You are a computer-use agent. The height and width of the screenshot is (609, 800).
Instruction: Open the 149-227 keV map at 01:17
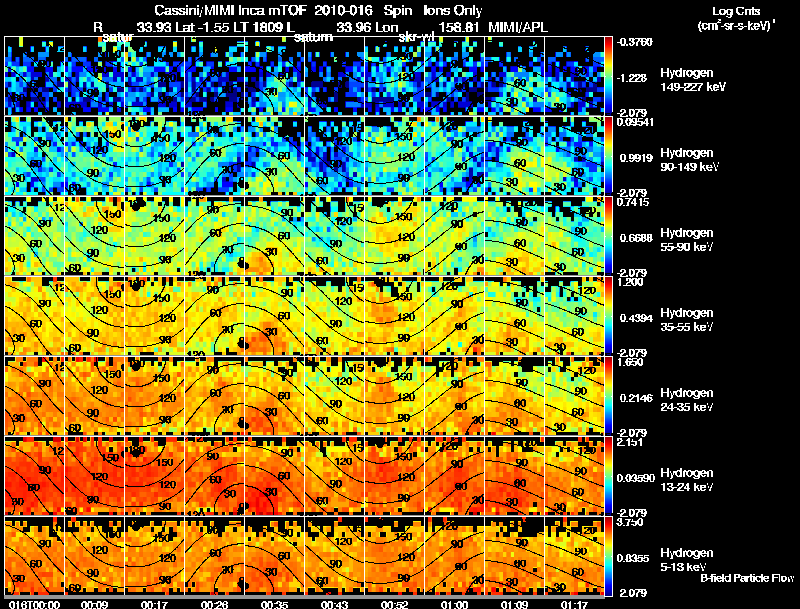[574, 75]
